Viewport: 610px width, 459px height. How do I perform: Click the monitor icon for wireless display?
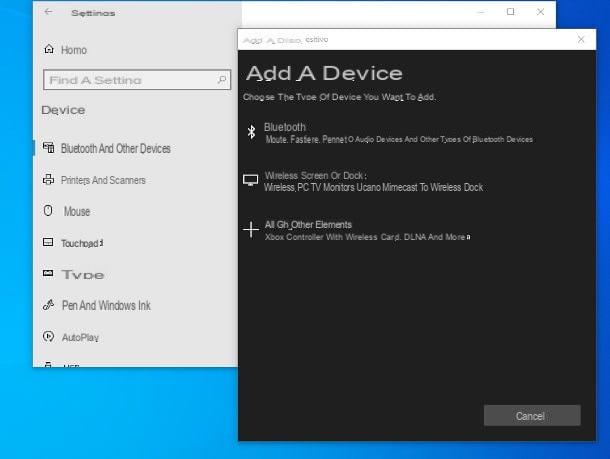[x=251, y=180]
